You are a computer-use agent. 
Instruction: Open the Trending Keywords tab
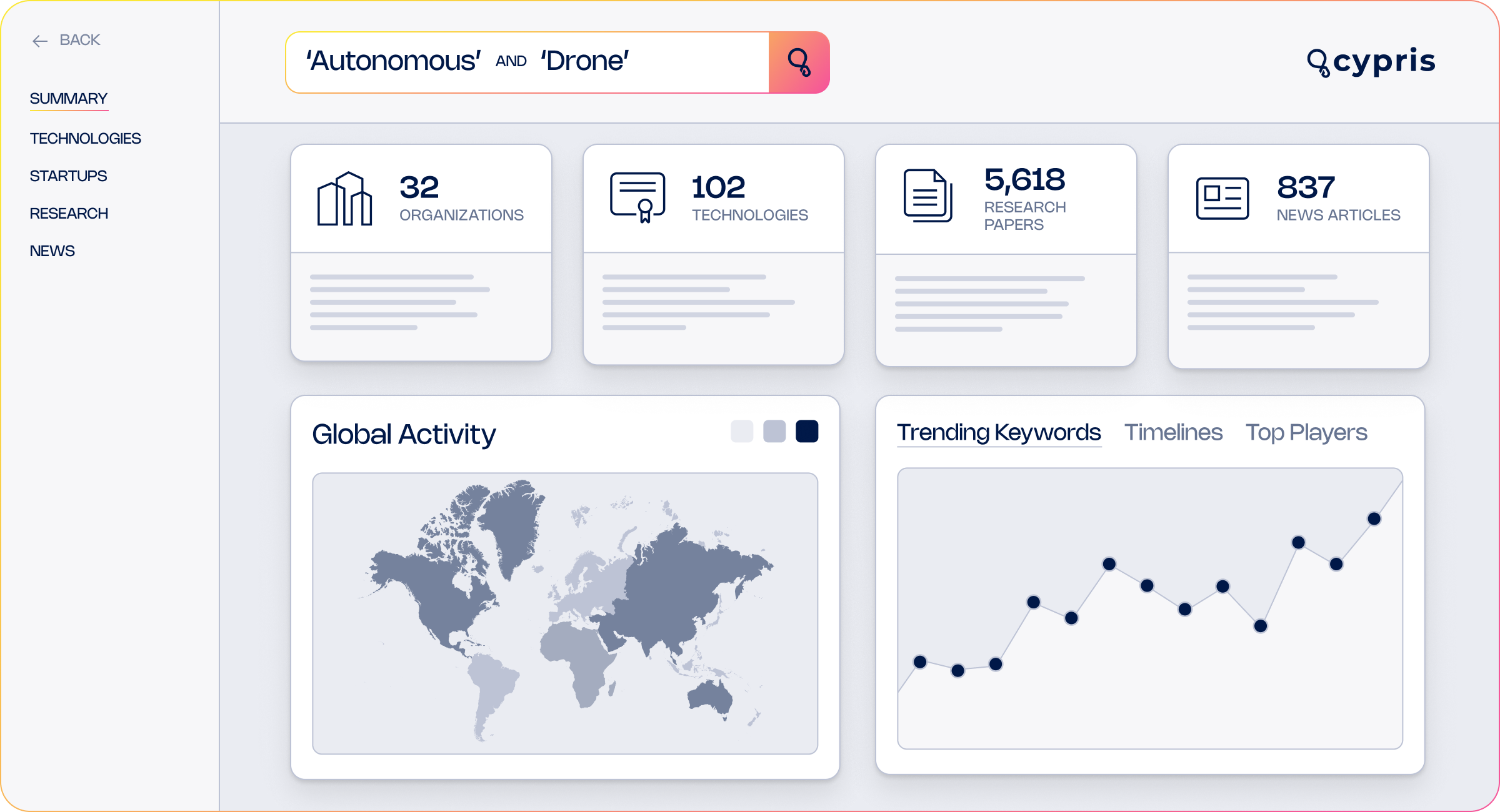click(999, 432)
